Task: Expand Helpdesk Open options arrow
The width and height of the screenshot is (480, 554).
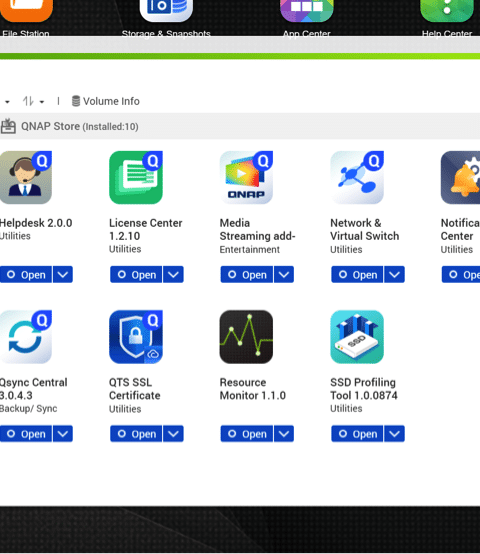Action: click(x=63, y=275)
